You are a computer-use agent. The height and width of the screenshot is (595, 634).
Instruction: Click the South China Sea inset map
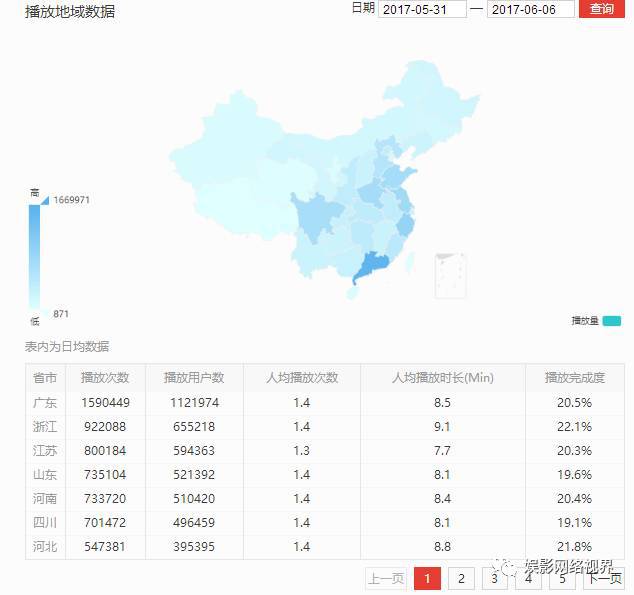point(450,276)
